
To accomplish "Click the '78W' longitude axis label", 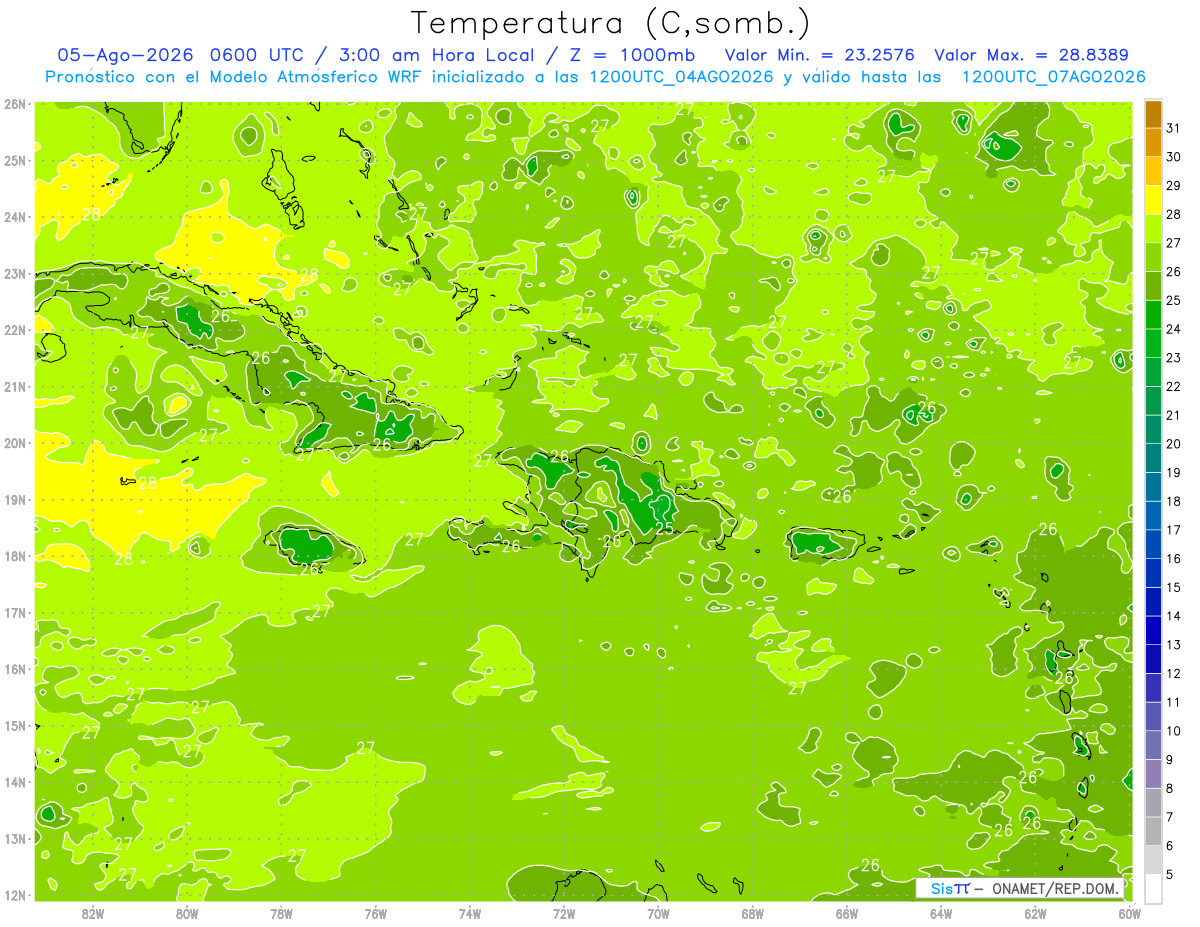I will click(281, 913).
